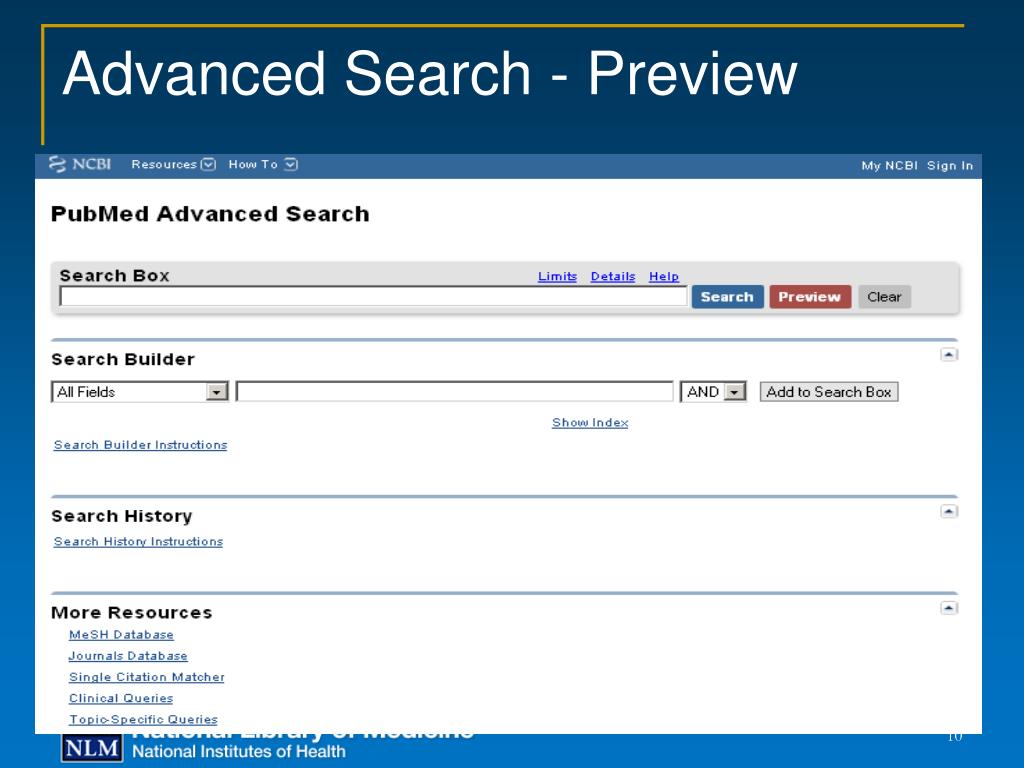This screenshot has width=1024, height=768.
Task: Focus the Search Box text field
Action: click(373, 296)
